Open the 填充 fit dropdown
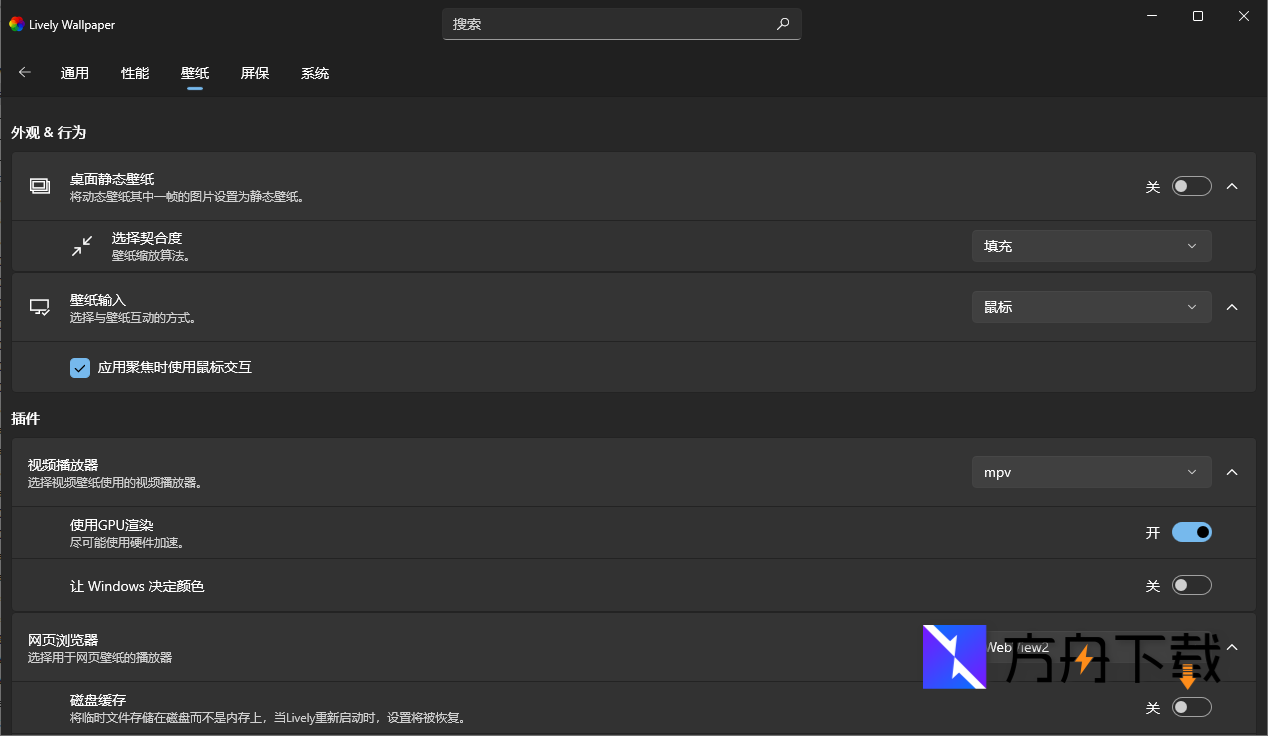 1091,246
